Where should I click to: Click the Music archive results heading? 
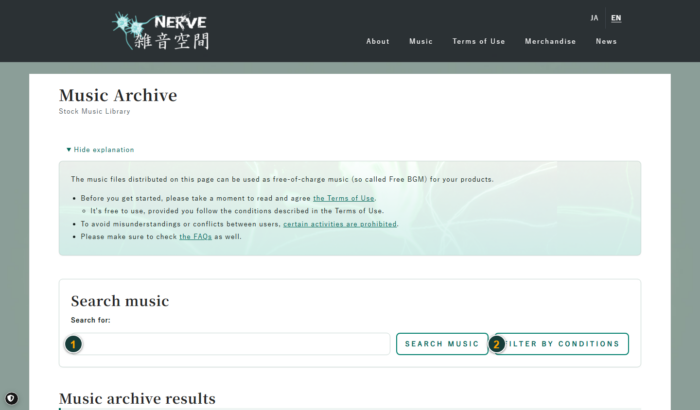click(137, 398)
